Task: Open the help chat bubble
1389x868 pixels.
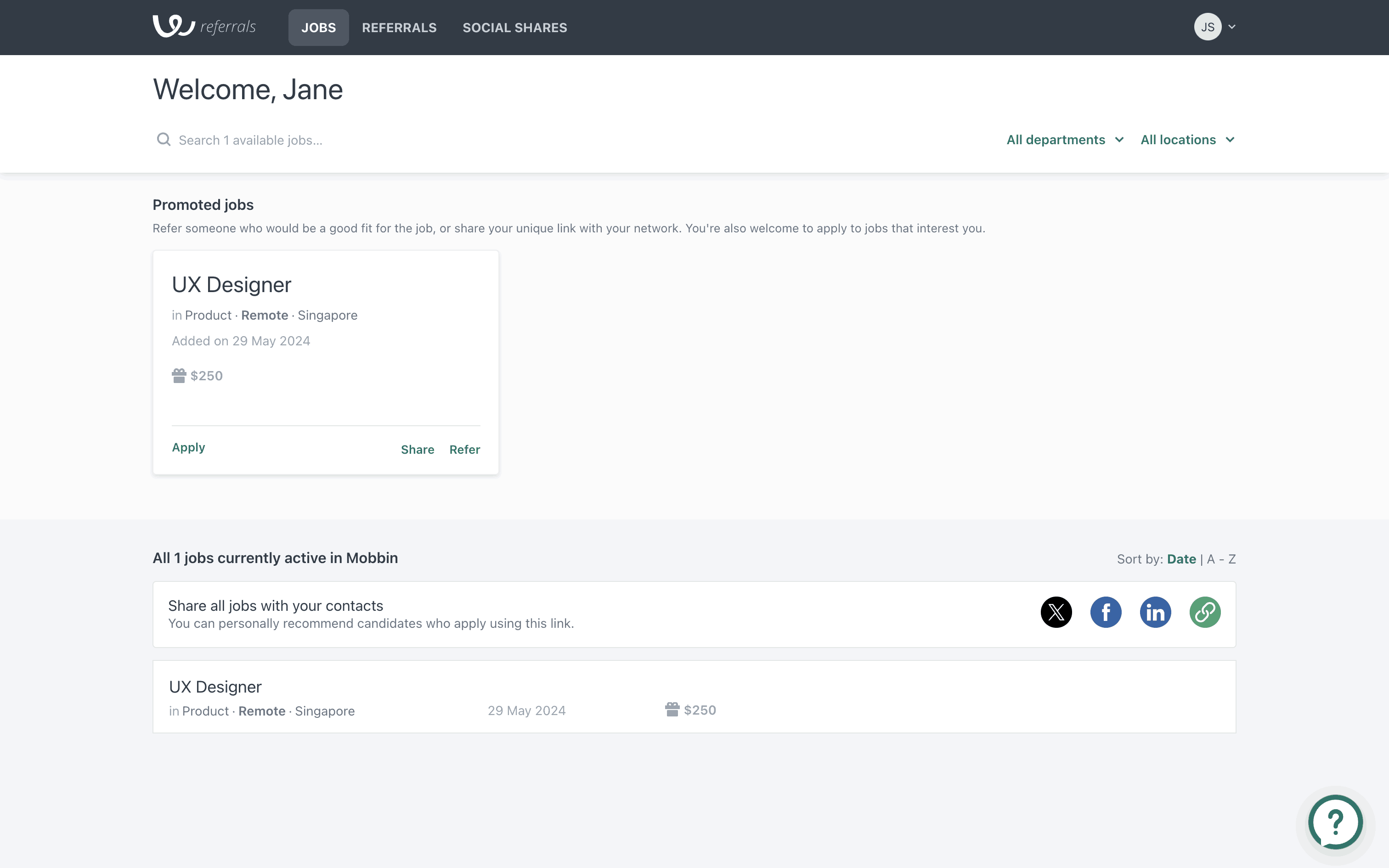Action: tap(1335, 822)
